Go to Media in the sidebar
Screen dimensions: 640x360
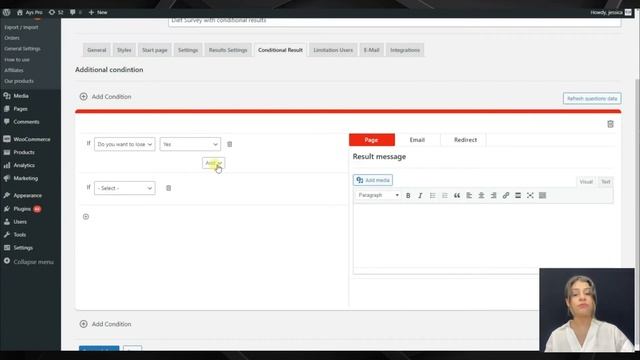point(20,96)
